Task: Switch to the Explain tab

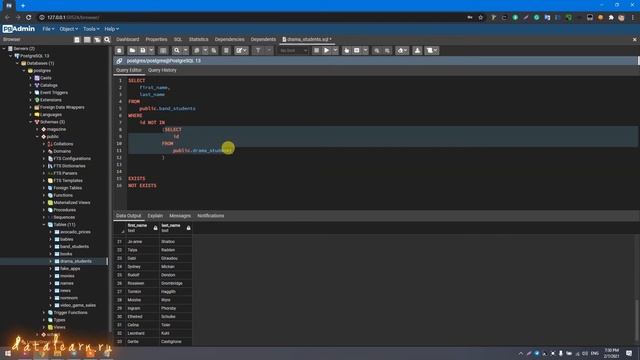Action: click(x=155, y=216)
